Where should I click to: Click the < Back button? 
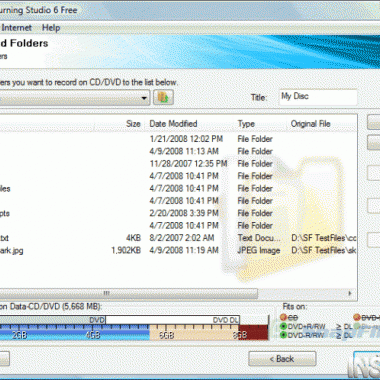click(282, 359)
